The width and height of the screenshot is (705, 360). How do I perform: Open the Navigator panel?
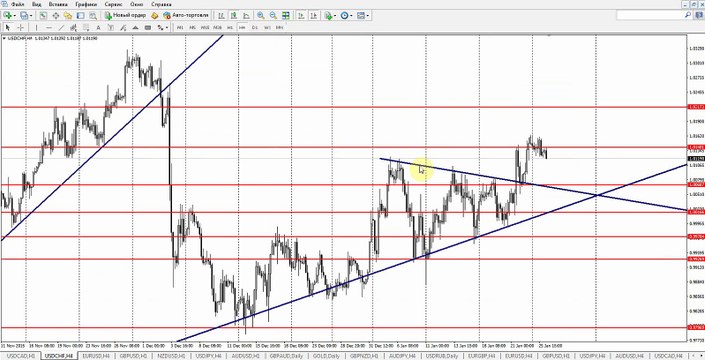point(68,16)
